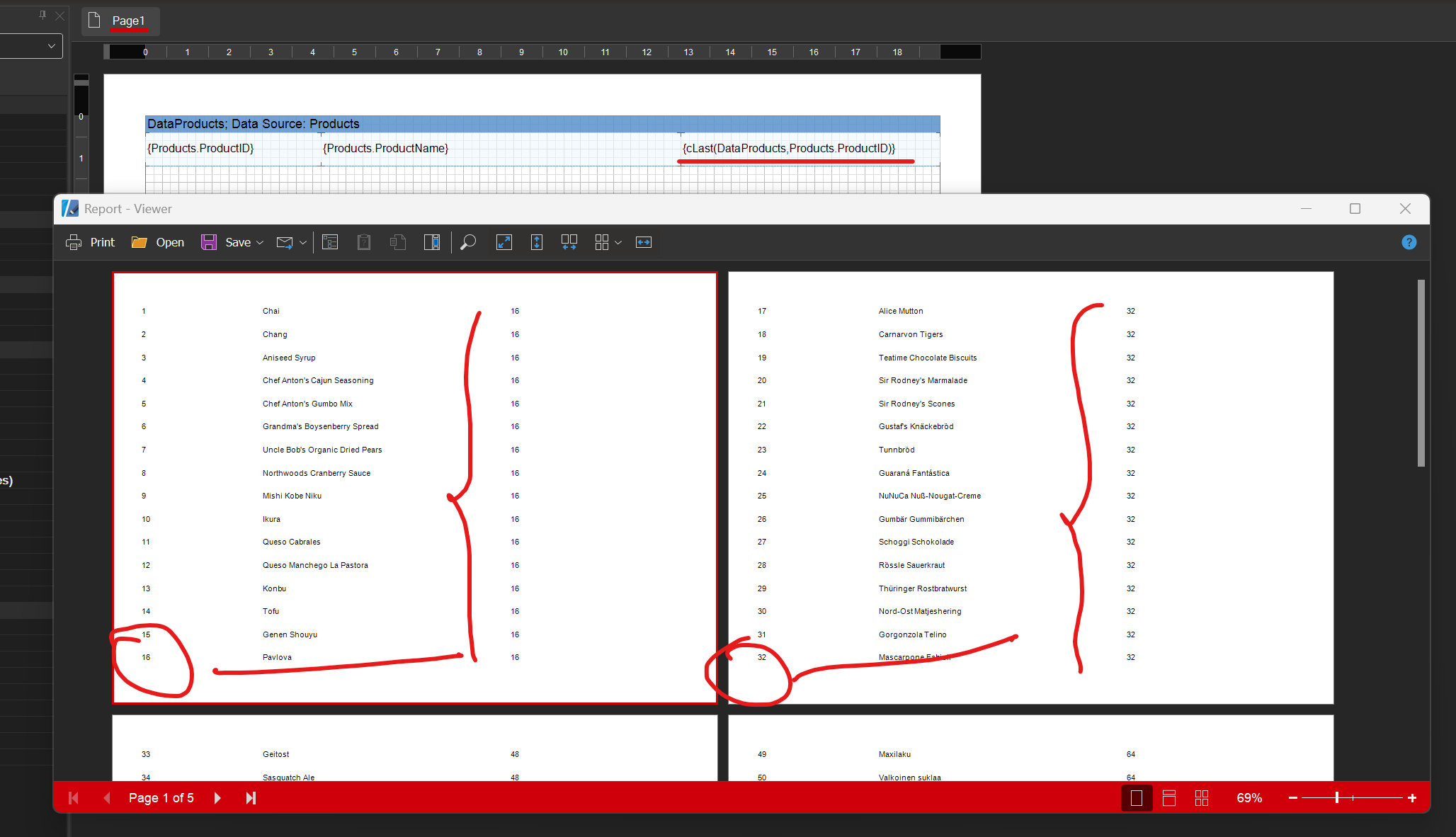
Task: Click the Multiple Pages grid icon
Action: (x=602, y=242)
